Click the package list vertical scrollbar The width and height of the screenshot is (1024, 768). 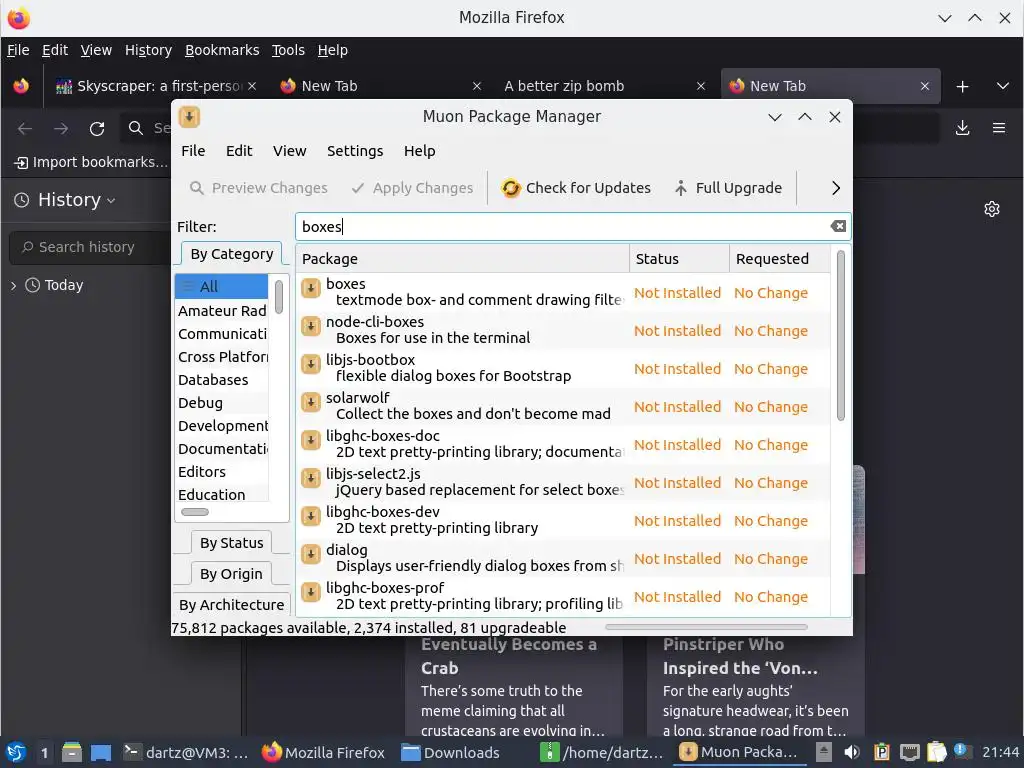coord(840,336)
